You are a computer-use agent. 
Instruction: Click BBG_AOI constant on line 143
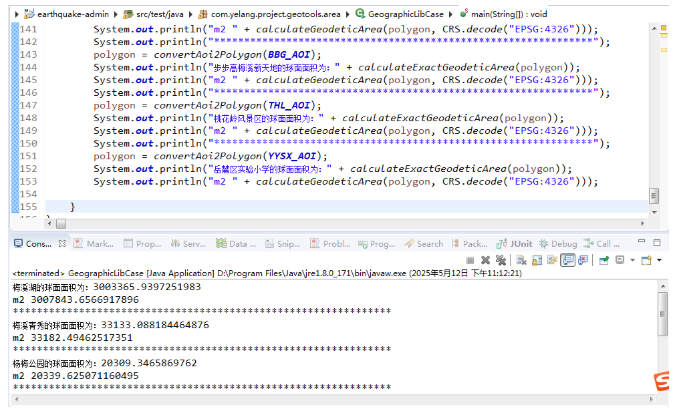[289, 55]
